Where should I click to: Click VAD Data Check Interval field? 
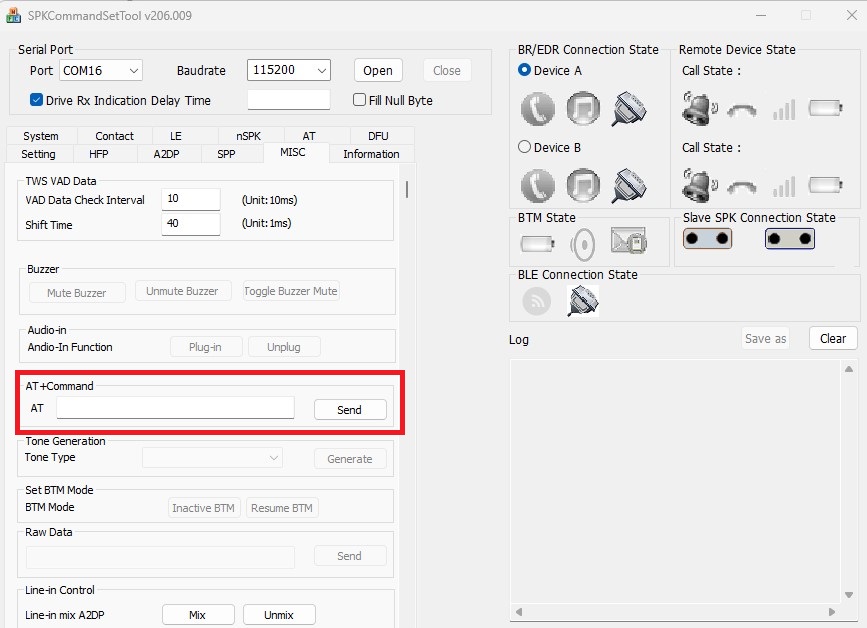(191, 199)
